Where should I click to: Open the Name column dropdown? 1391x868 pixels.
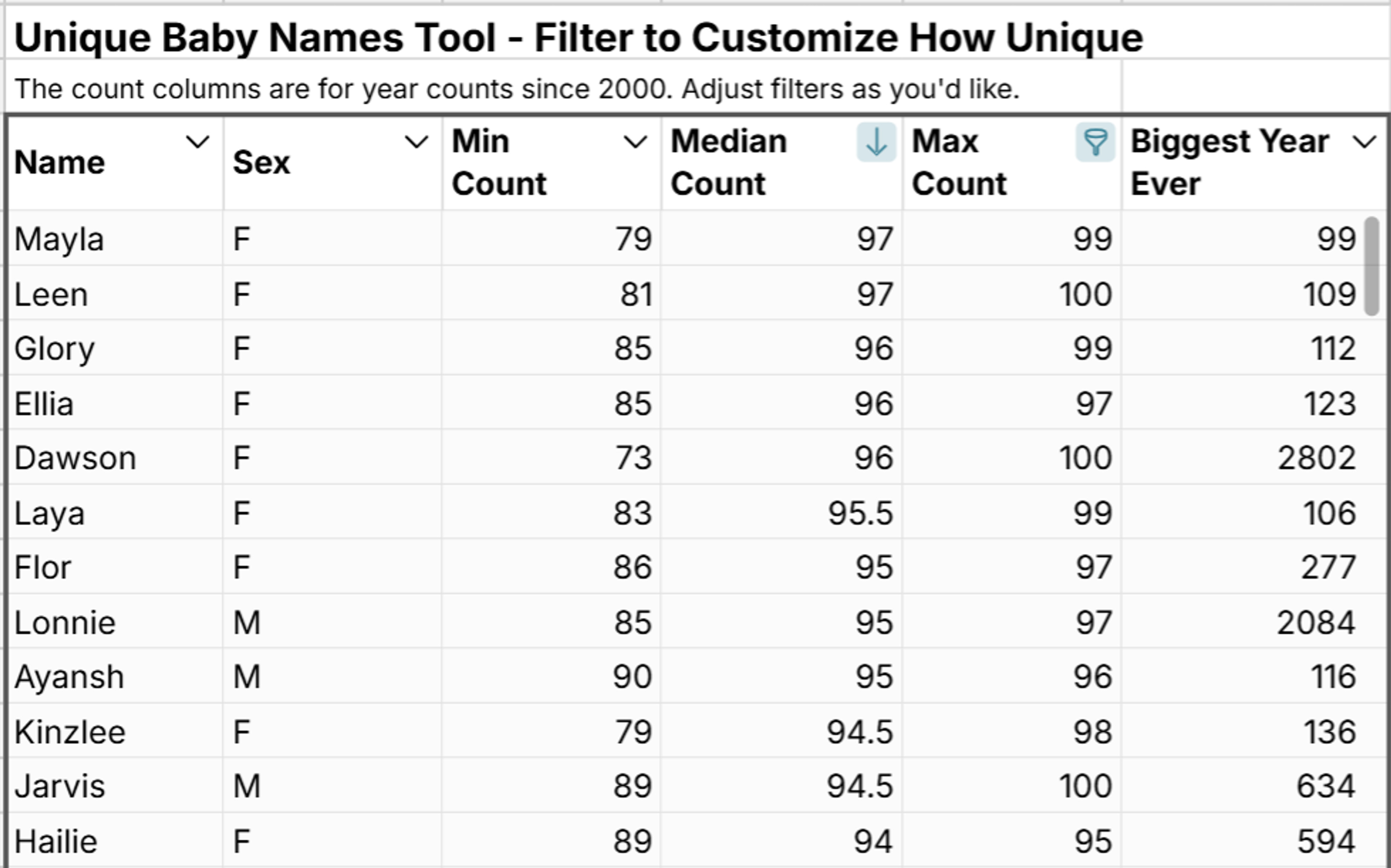click(196, 144)
